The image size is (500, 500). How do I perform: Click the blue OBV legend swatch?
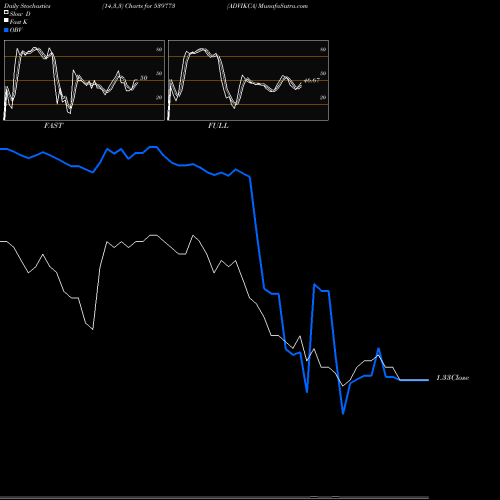coord(6,30)
